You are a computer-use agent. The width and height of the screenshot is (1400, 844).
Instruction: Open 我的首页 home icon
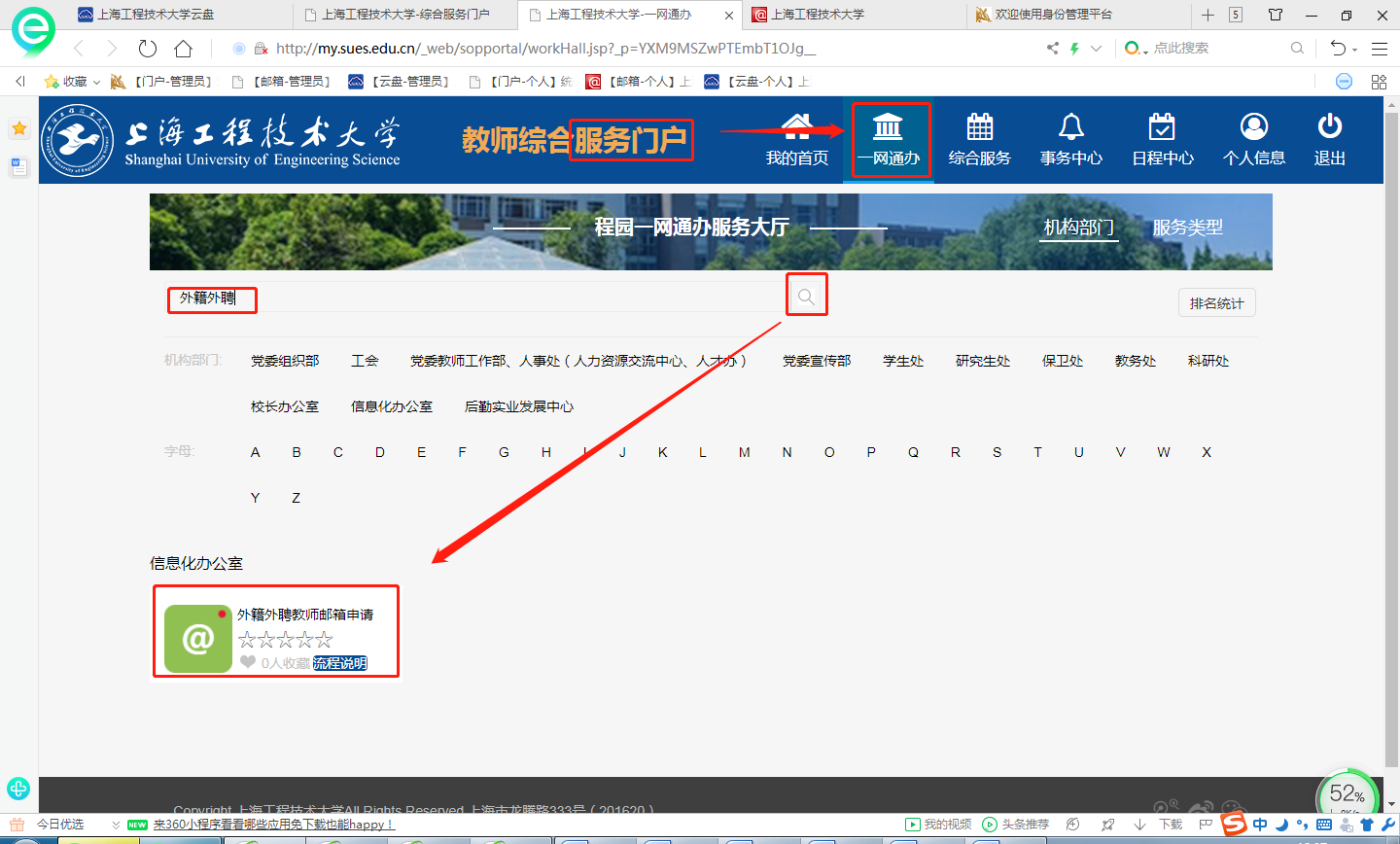coord(796,127)
